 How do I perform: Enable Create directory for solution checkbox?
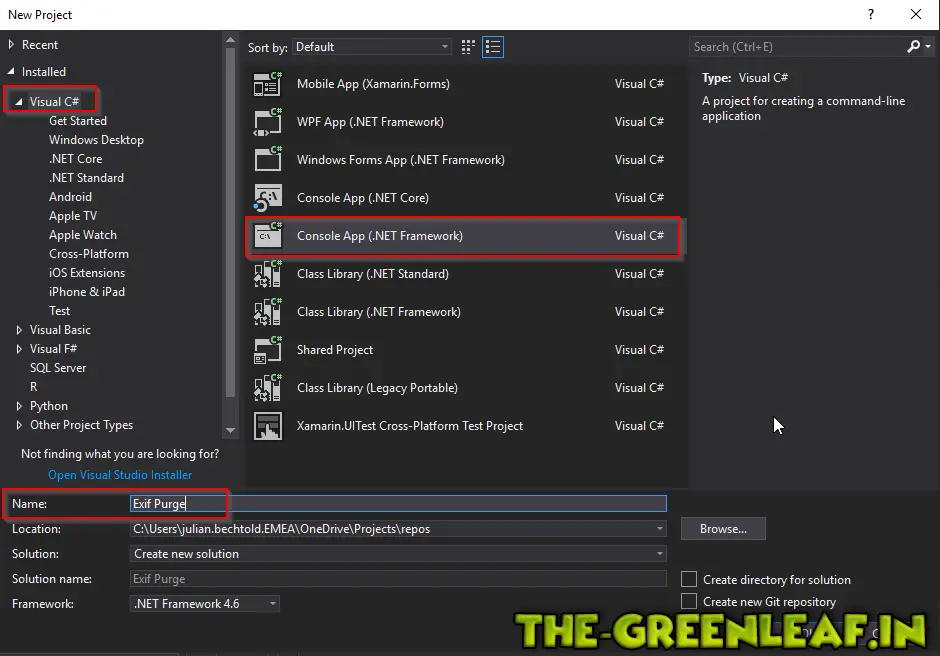689,579
